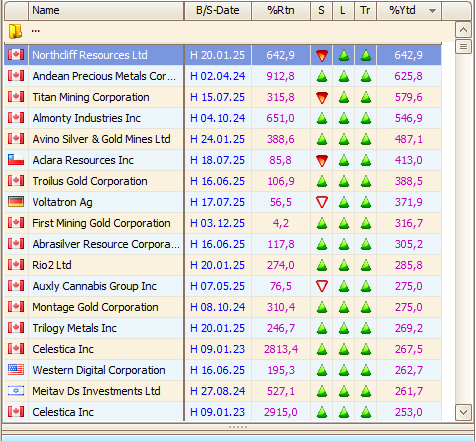The image size is (476, 441).
Task: Click the Israel flag beside Meitav Ds Investments
Action: coord(16,391)
